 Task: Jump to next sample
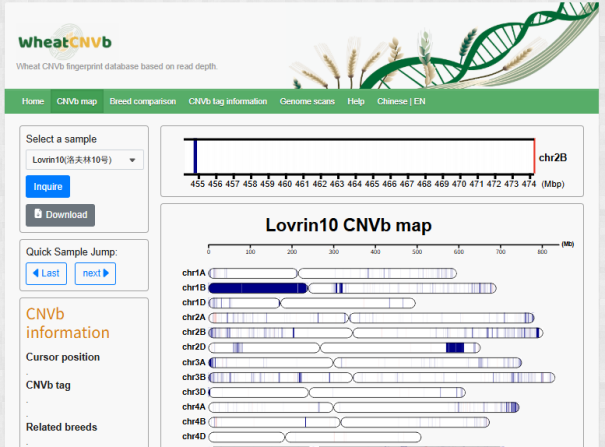[95, 273]
